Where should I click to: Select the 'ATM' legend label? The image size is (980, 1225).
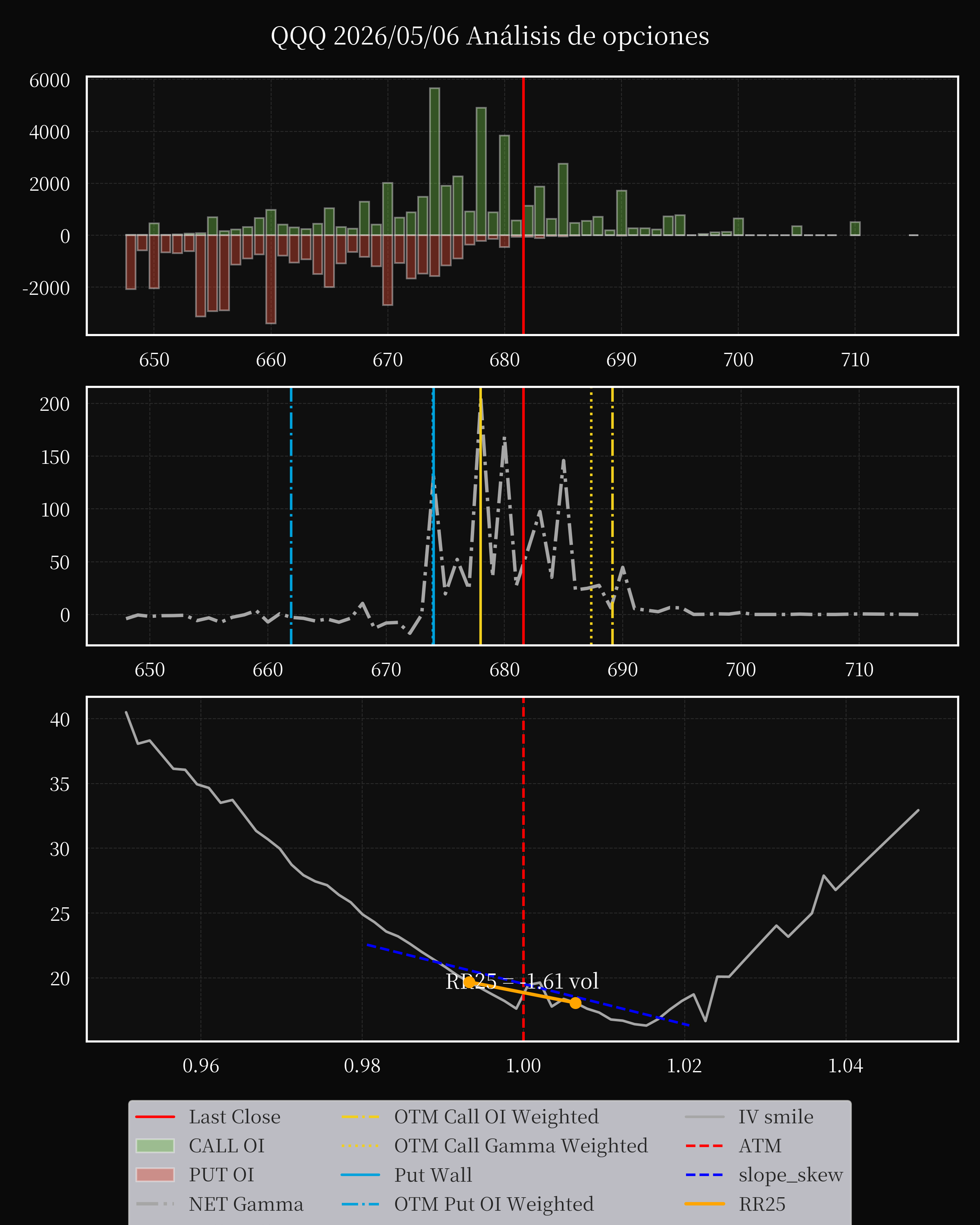[x=760, y=1145]
